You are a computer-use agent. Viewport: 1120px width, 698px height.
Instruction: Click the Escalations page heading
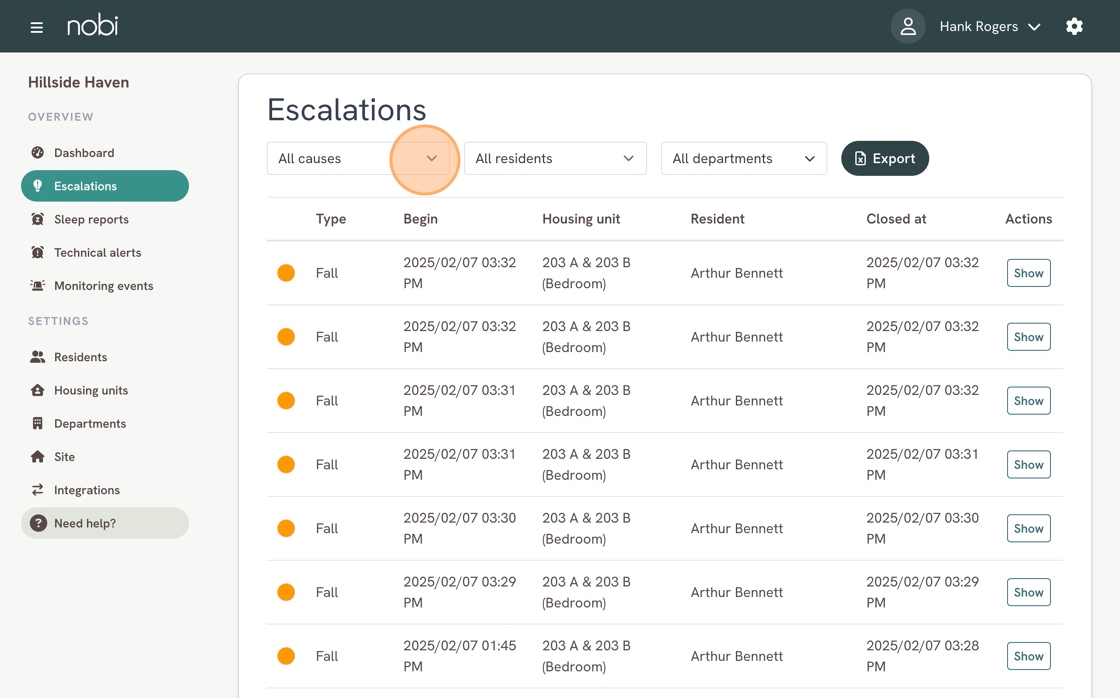346,110
